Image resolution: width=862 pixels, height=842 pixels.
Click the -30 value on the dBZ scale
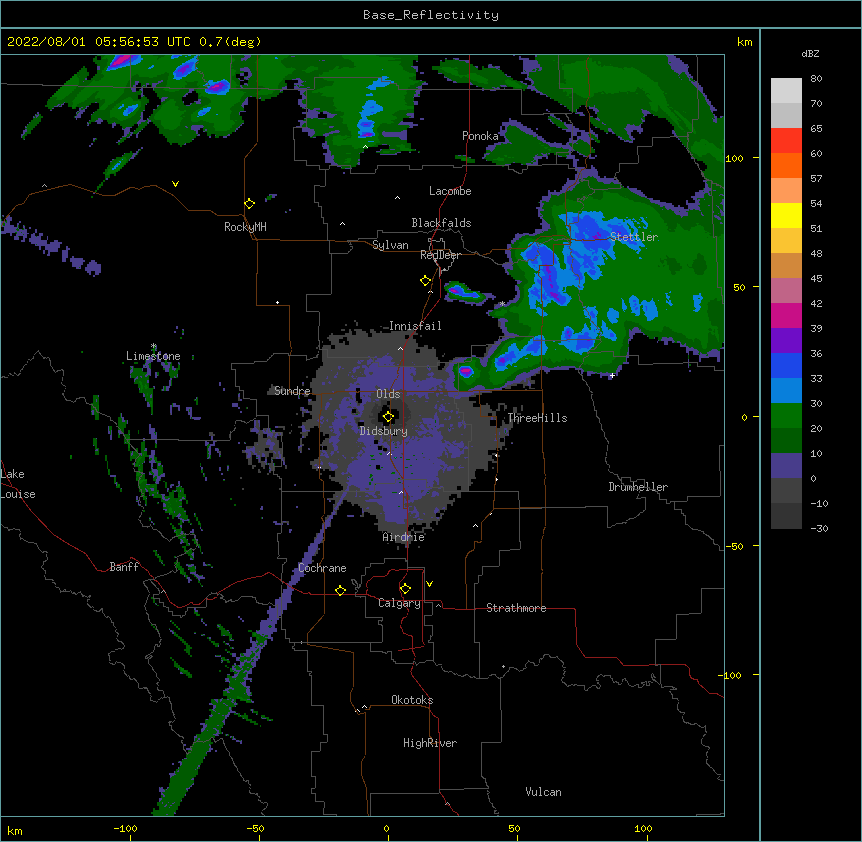tap(819, 528)
